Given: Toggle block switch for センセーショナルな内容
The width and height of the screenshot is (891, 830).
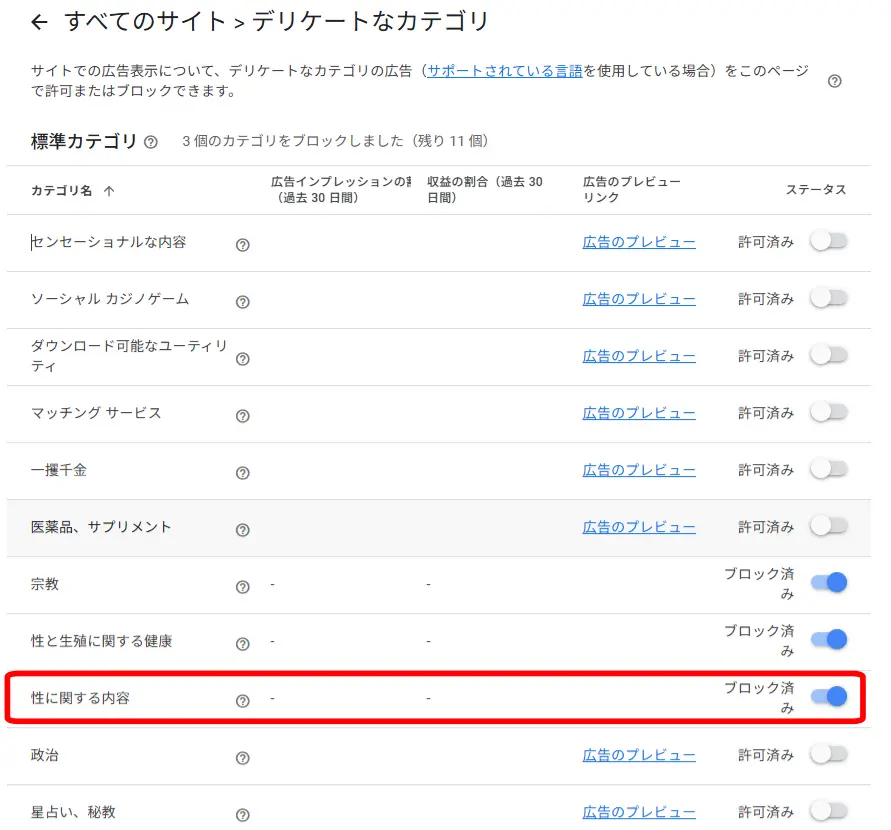Looking at the screenshot, I should click(x=828, y=241).
